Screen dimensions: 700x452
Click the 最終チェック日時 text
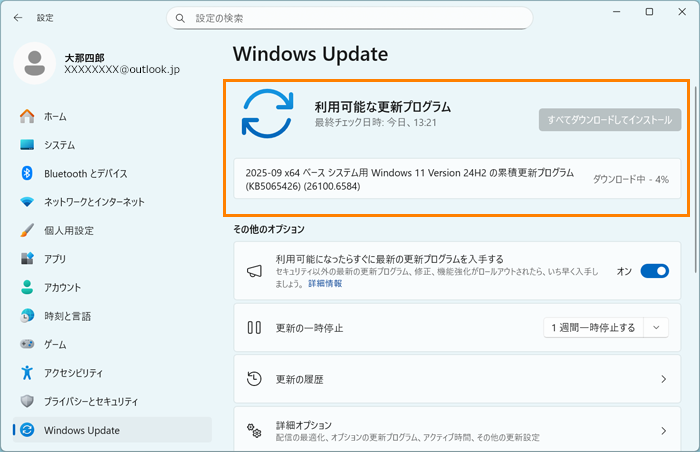pos(375,122)
